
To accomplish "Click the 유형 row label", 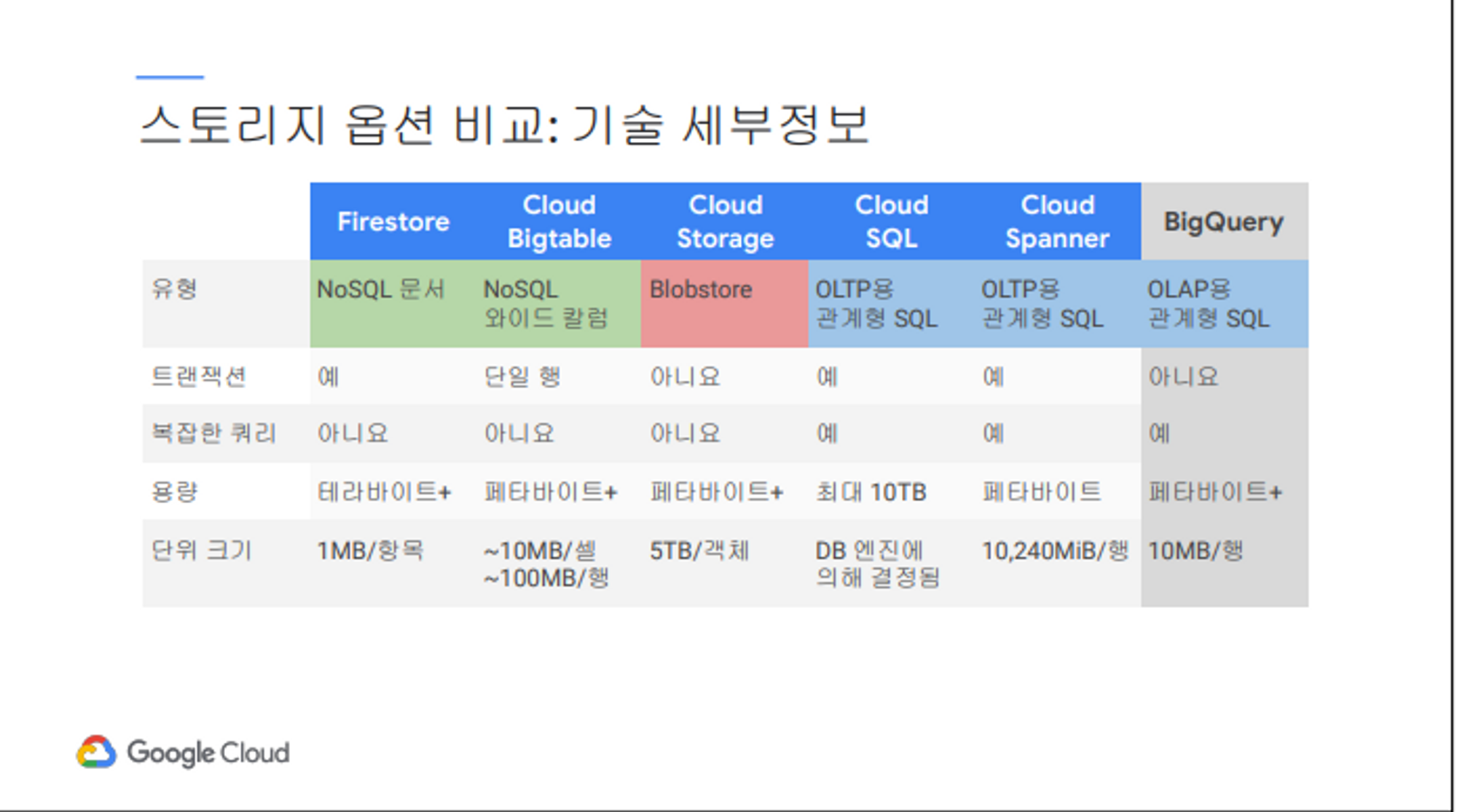I will pyautogui.click(x=175, y=289).
